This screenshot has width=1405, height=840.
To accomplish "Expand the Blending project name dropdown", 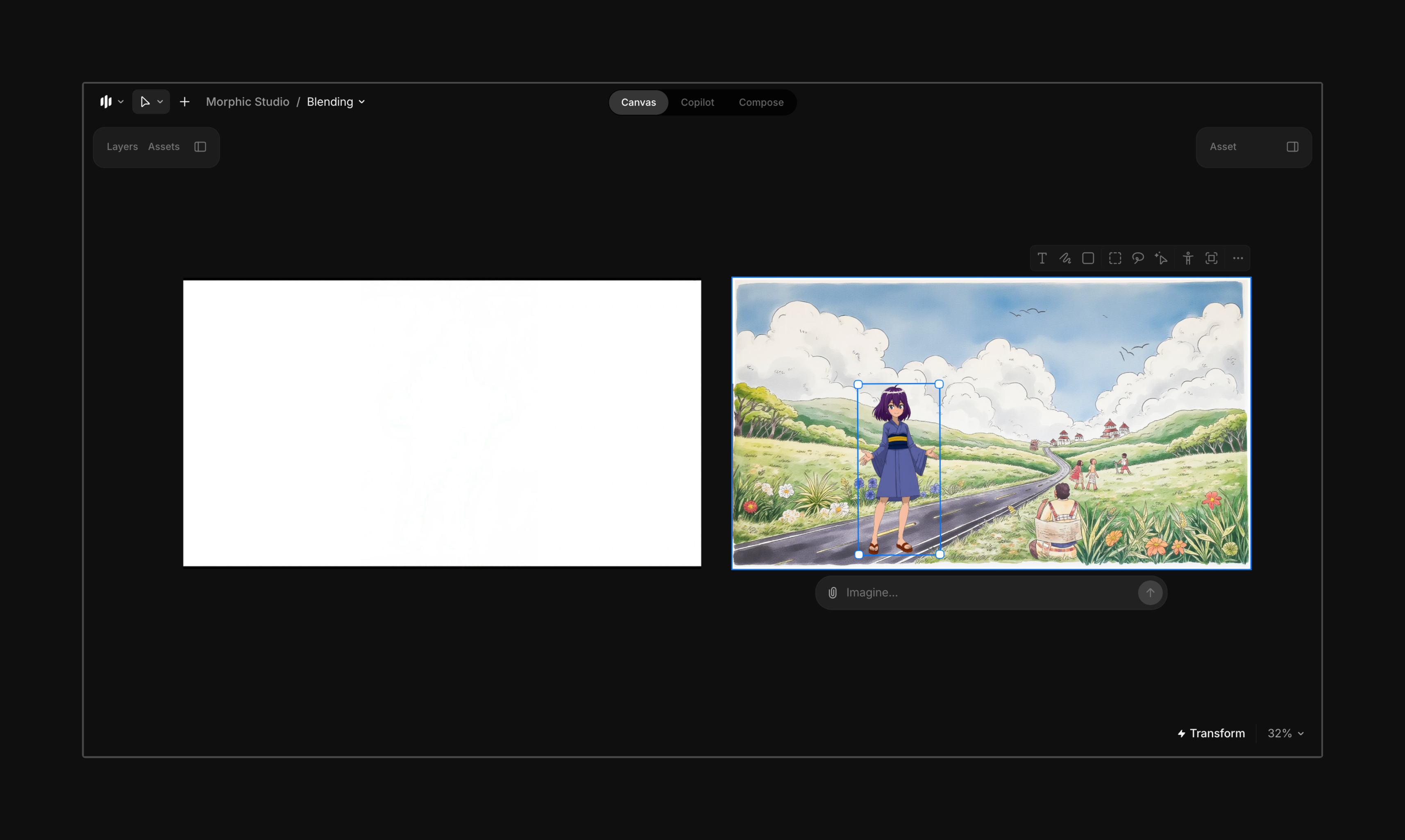I will 362,102.
